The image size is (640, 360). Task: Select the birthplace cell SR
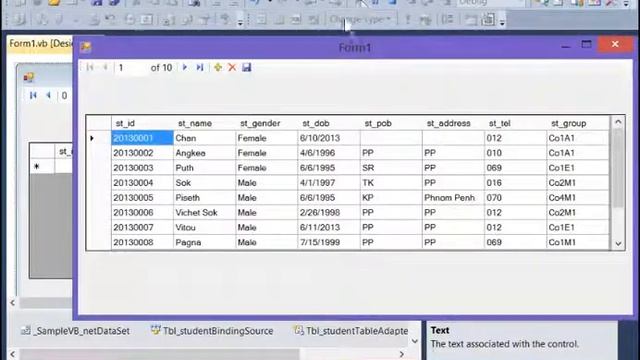[x=391, y=168]
